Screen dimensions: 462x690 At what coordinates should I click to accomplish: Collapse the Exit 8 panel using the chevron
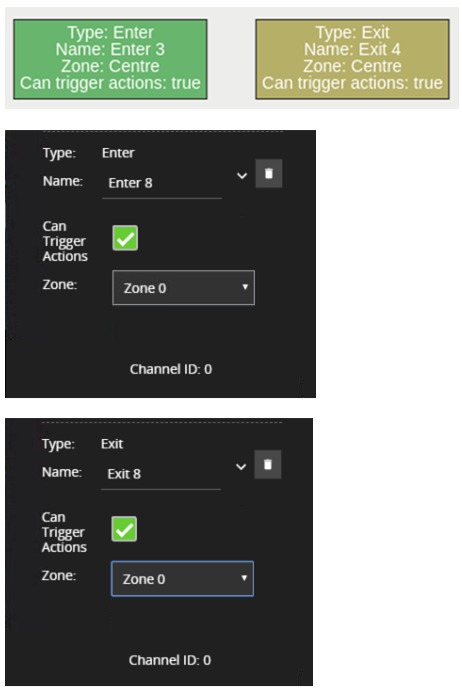pyautogui.click(x=241, y=467)
